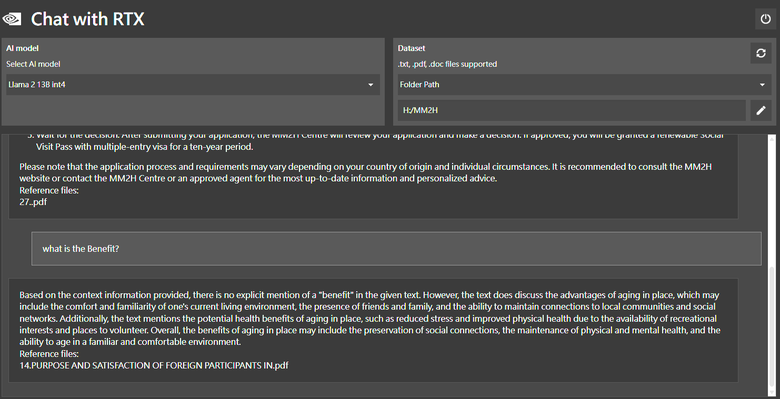Click the NVIDIA eye logo
The height and width of the screenshot is (399, 780).
[x=11, y=19]
